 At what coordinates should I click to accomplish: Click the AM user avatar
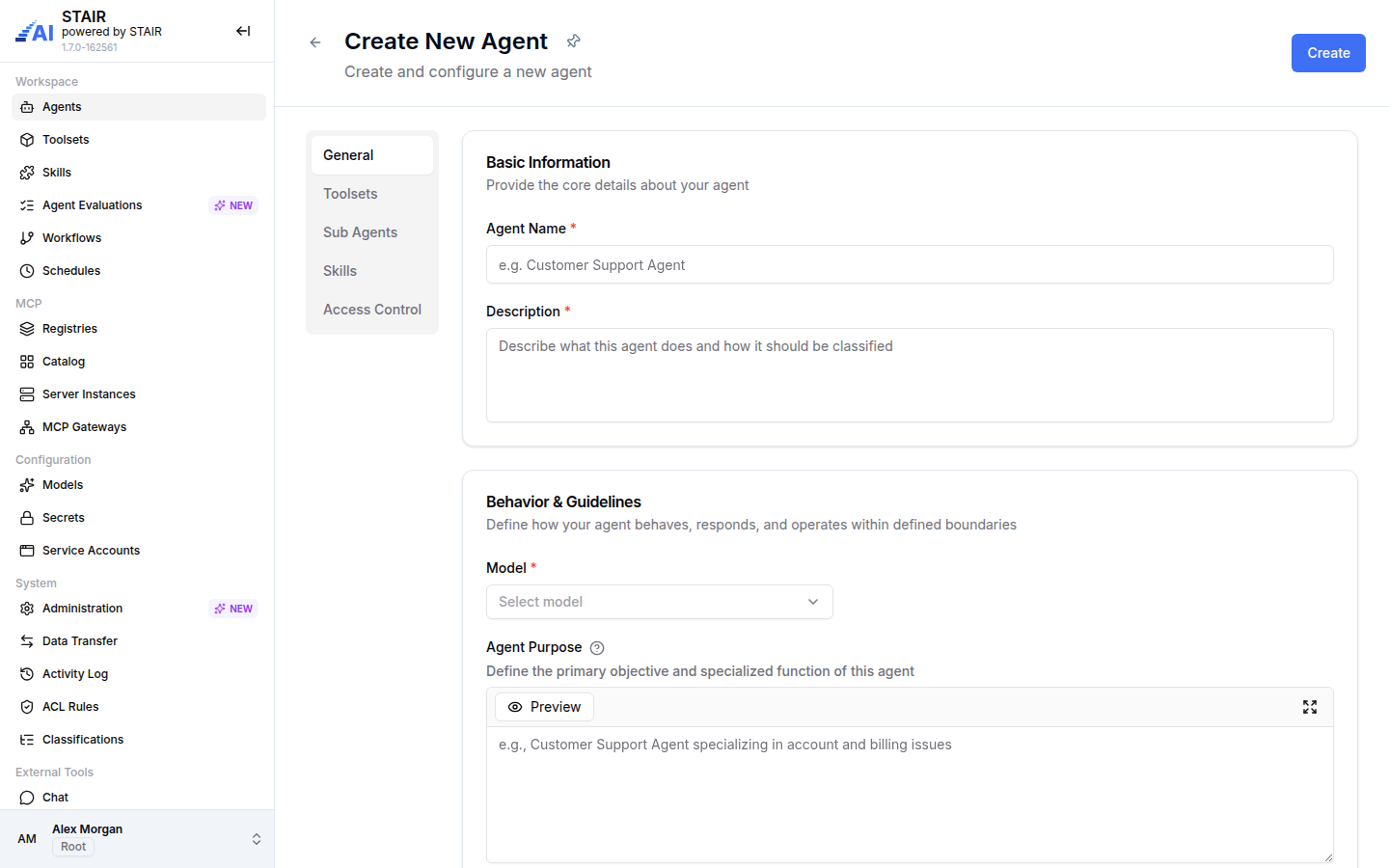click(x=27, y=839)
